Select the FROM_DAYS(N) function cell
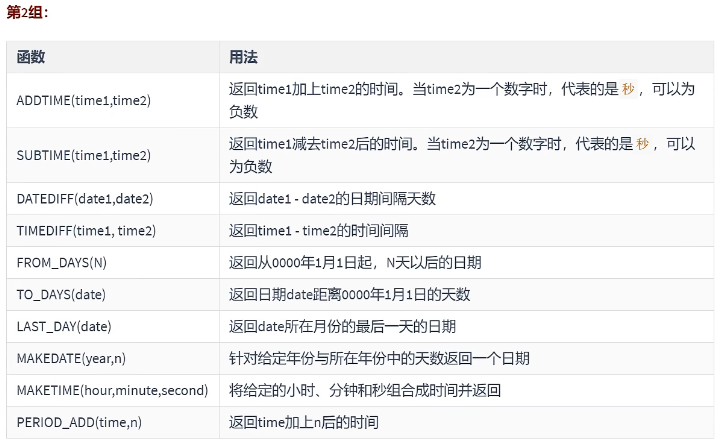The image size is (720, 440). (62, 263)
